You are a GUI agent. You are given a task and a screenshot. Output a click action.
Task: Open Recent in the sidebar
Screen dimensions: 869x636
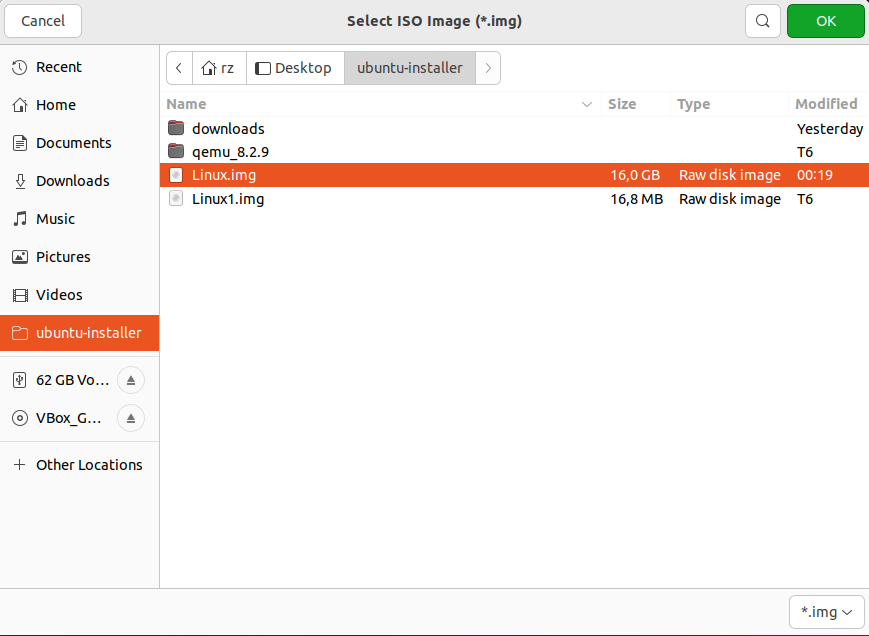coord(58,67)
